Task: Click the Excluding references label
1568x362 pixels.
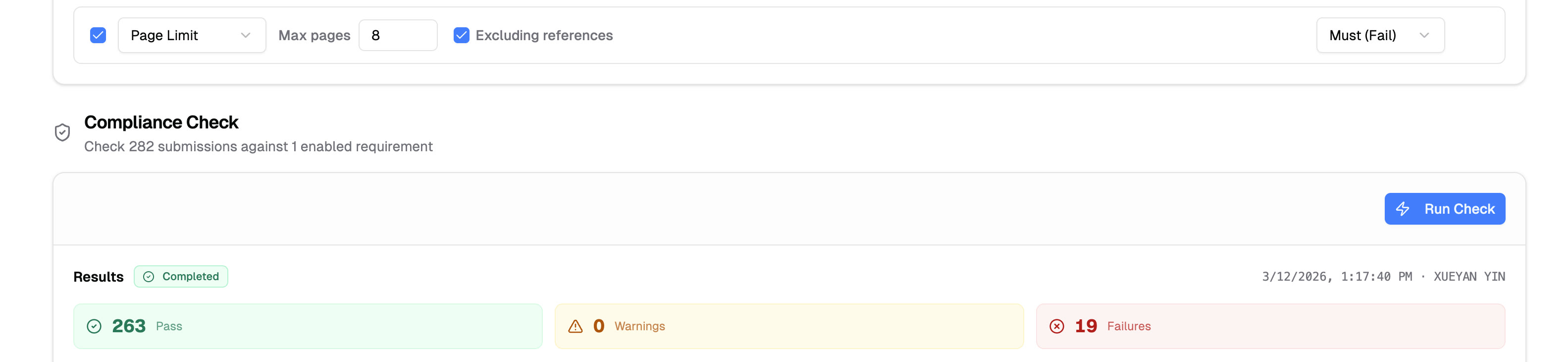Action: point(544,35)
